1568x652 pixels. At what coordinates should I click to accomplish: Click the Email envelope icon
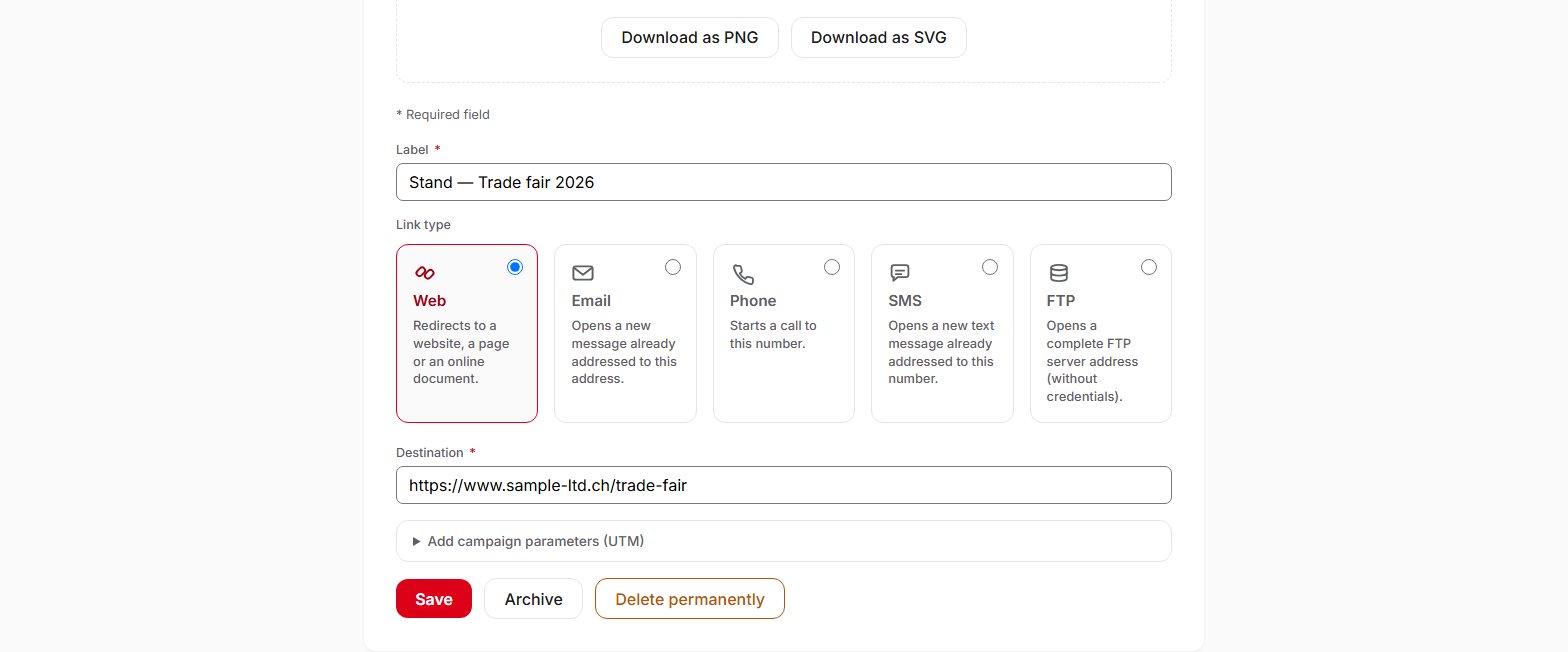click(583, 273)
